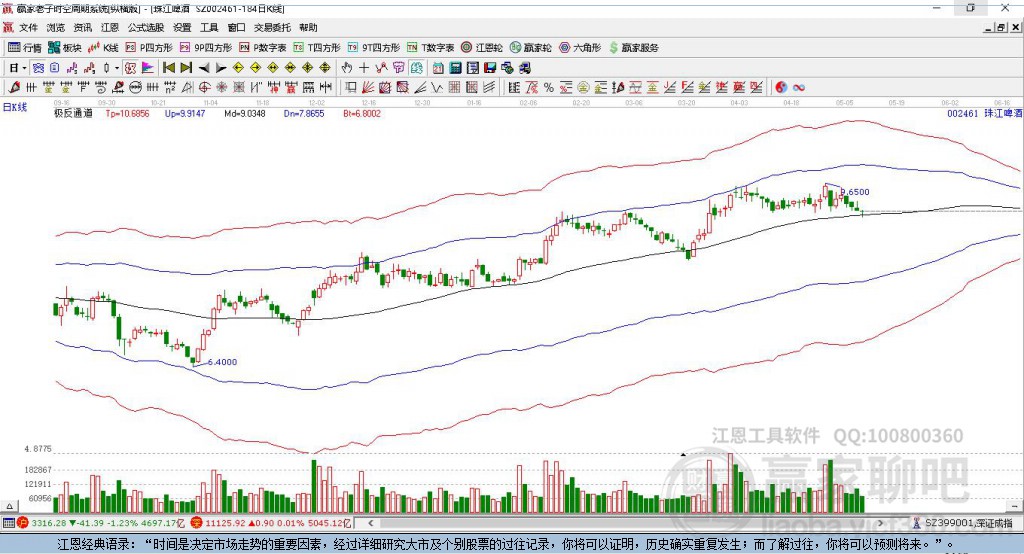Click the pink flag icon

pyautogui.click(x=148, y=68)
